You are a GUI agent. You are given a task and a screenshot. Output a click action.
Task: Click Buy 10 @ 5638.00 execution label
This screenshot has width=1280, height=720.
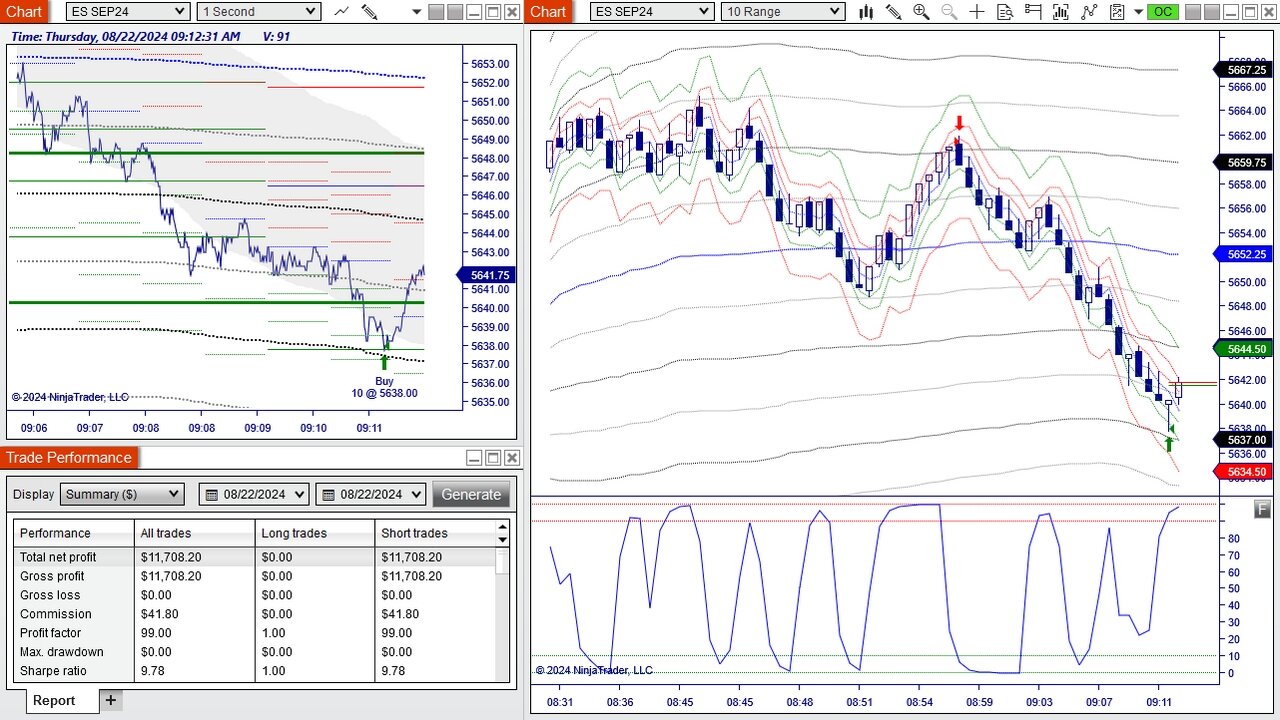tap(384, 387)
